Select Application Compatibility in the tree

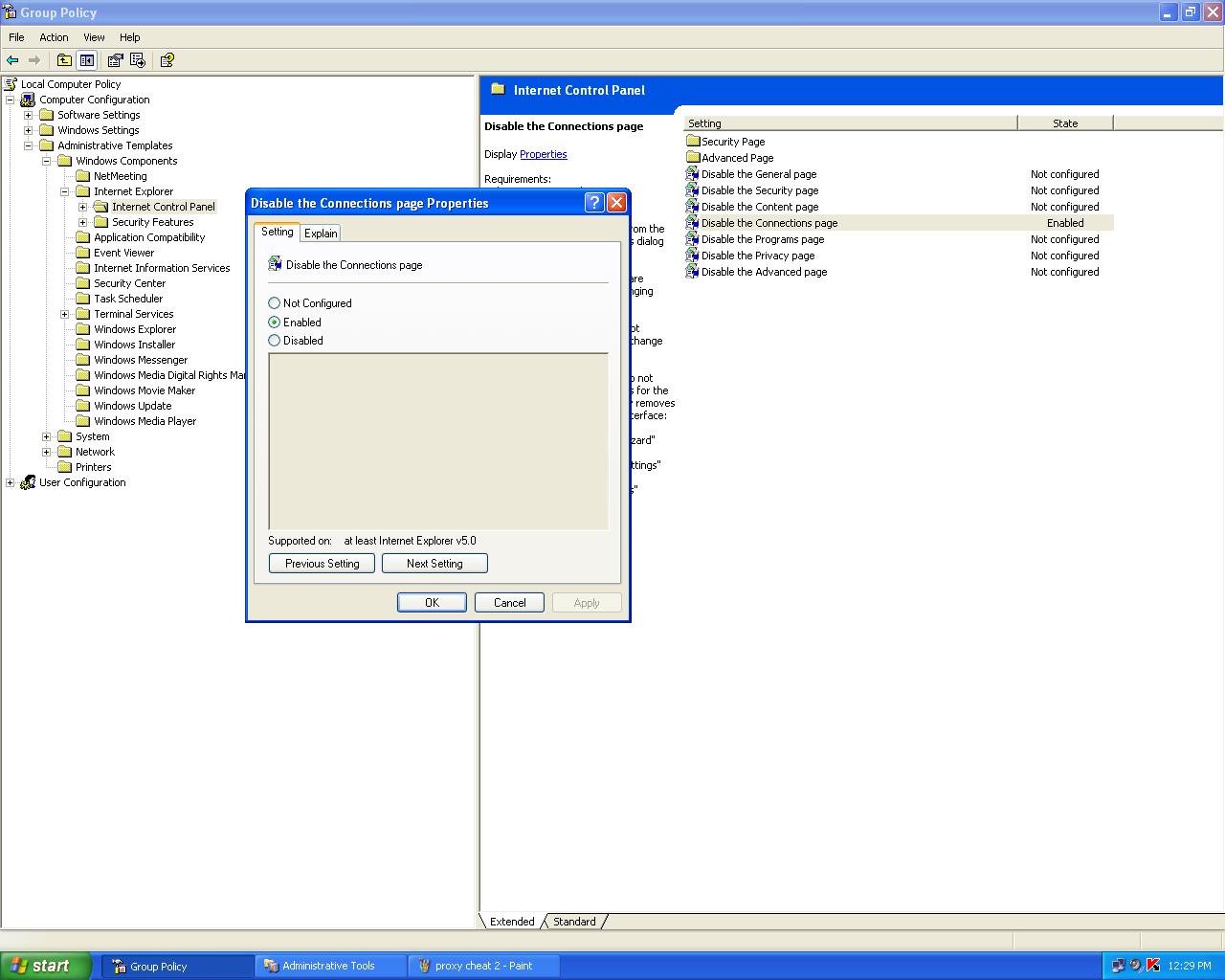149,237
